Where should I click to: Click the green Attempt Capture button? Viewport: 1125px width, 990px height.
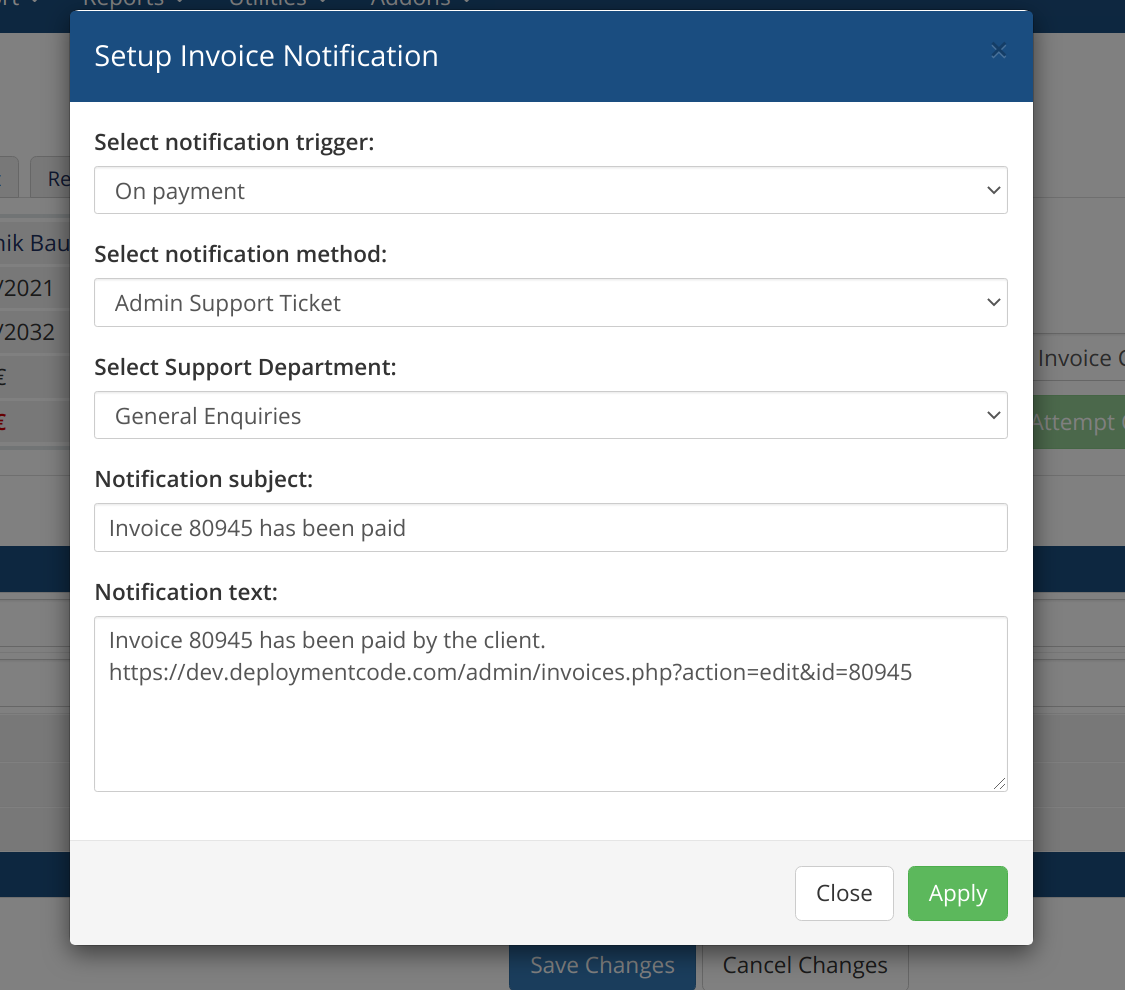1078,422
